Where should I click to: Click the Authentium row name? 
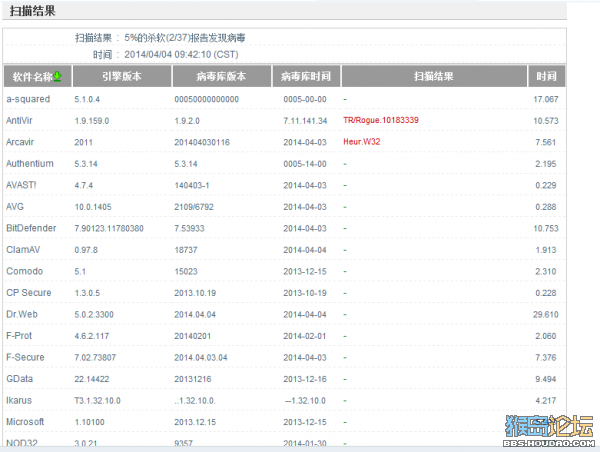[30, 163]
